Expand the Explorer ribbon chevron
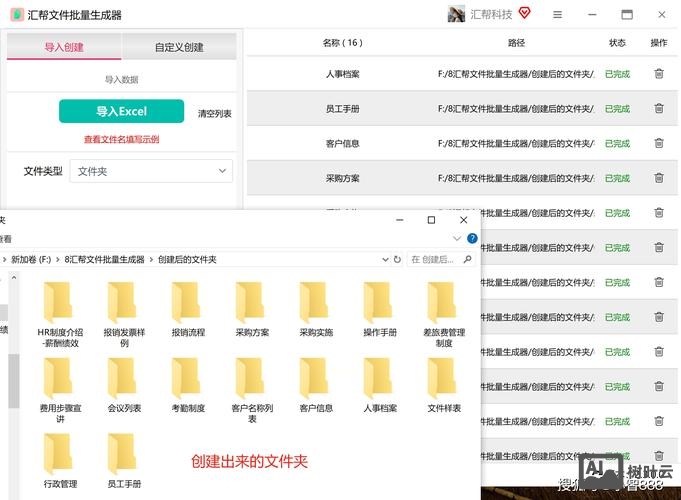 (x=456, y=238)
